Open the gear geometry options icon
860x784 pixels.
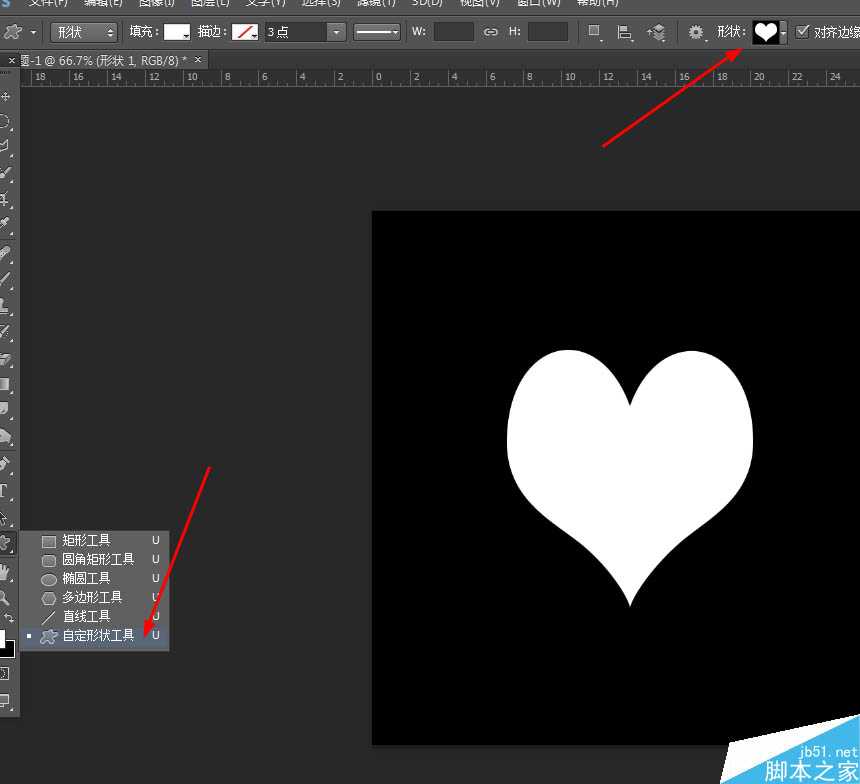click(x=696, y=32)
